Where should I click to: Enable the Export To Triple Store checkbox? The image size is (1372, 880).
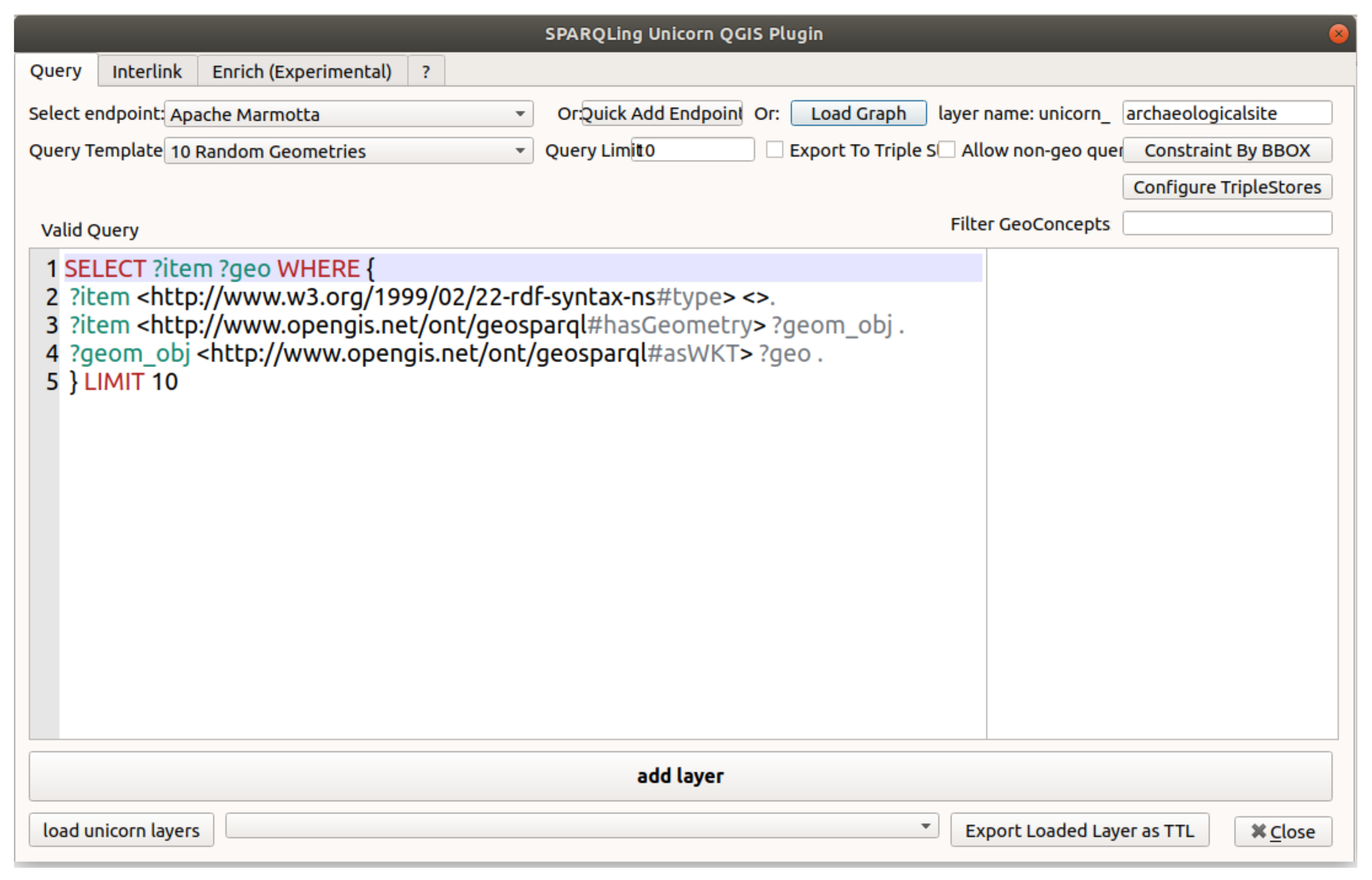click(x=774, y=150)
